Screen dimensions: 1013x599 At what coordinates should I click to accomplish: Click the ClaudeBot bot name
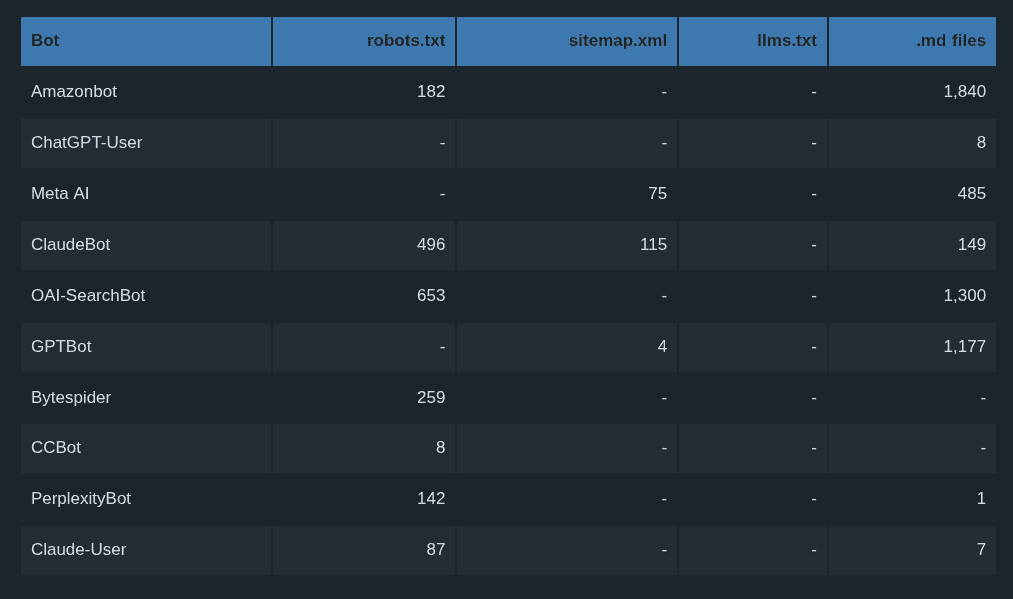click(x=70, y=245)
